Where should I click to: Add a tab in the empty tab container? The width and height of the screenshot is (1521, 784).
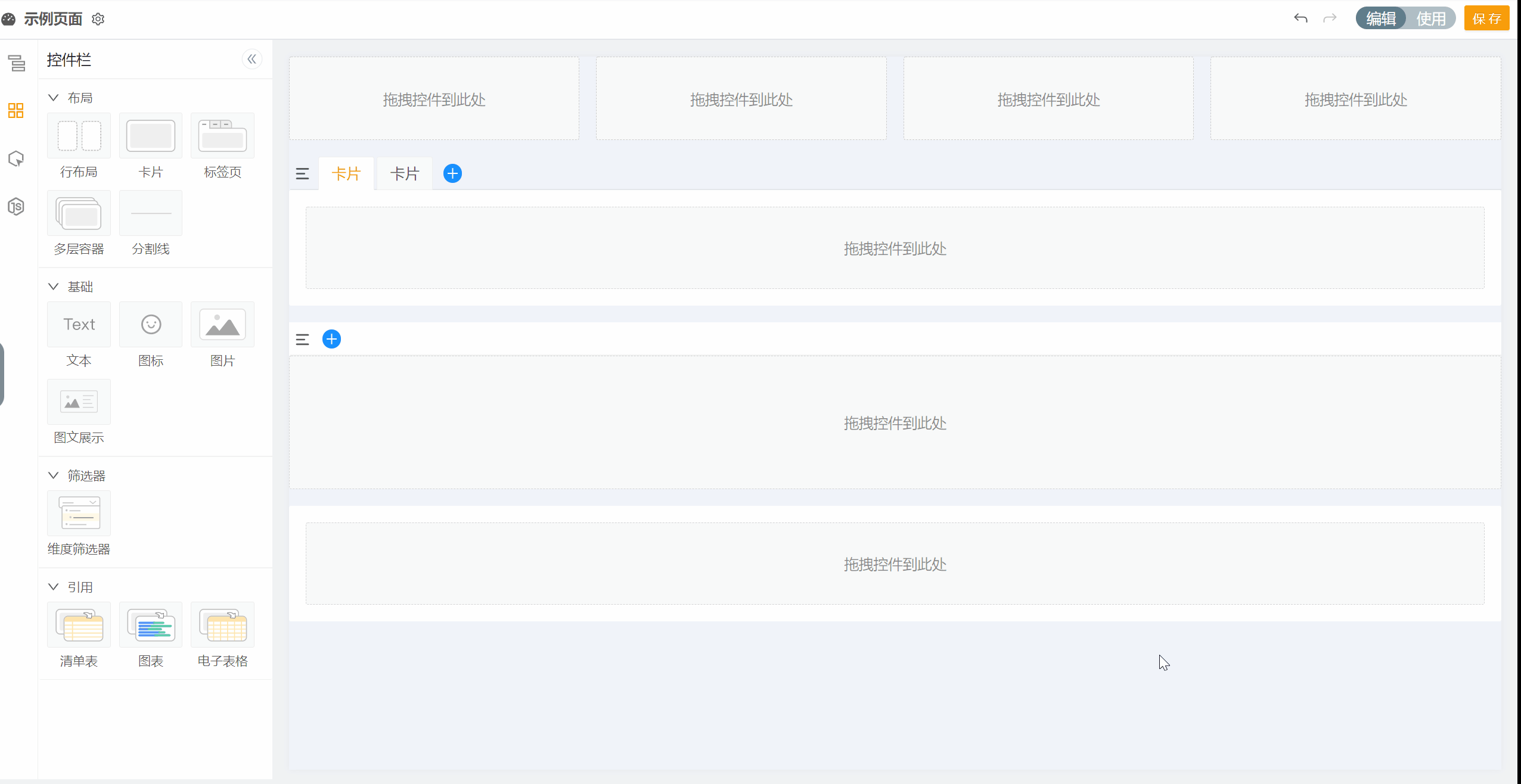(331, 339)
